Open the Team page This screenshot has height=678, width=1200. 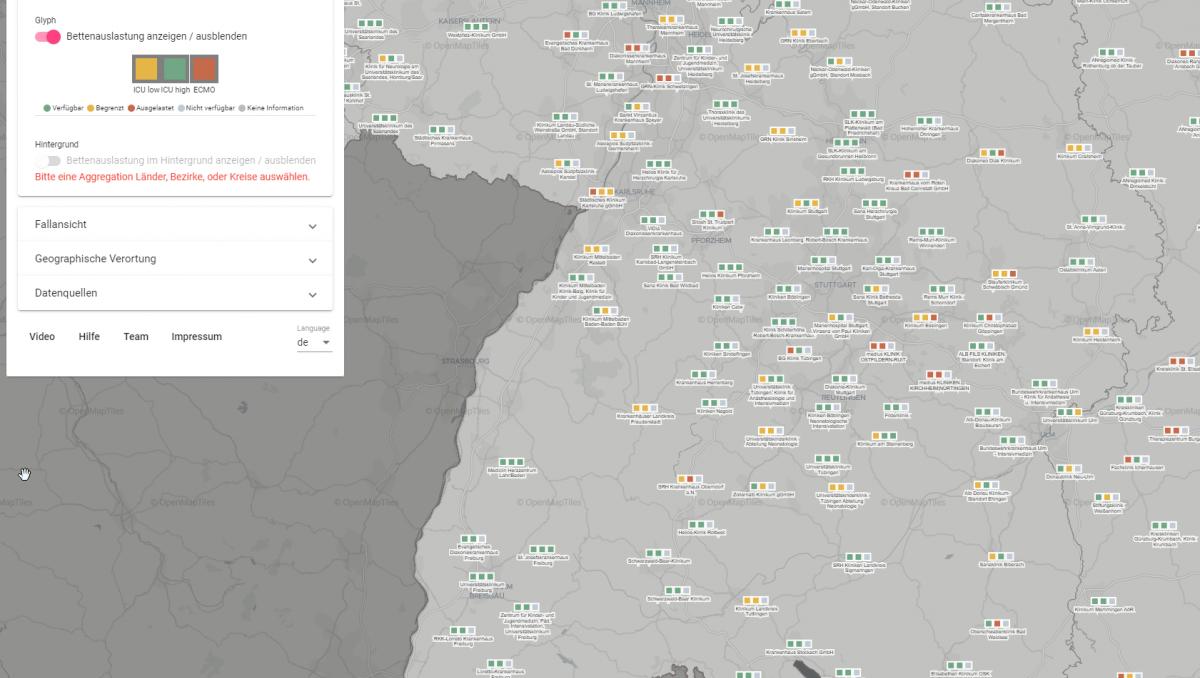pos(136,337)
